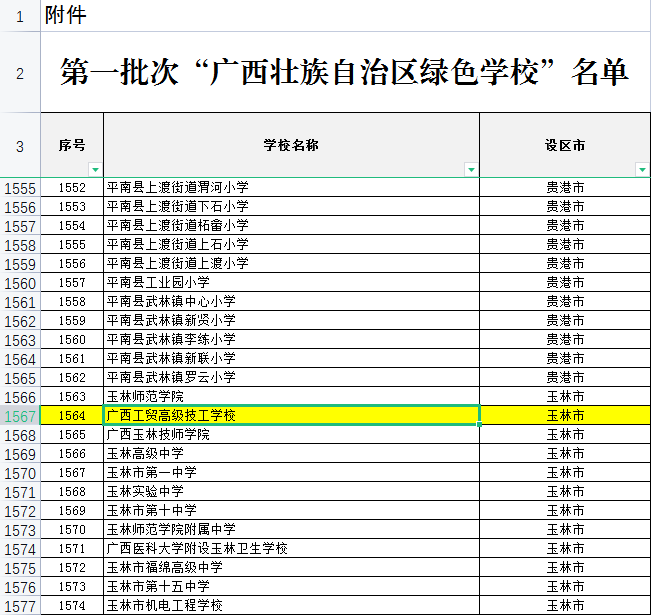Screen dimensions: 651x615
Task: Open the 设区市 column filter dropdown
Action: [x=642, y=170]
